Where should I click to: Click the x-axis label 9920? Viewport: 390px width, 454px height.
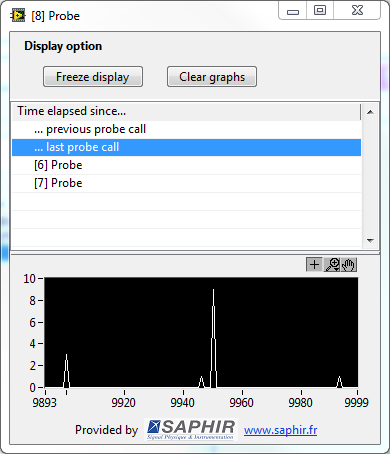pos(123,403)
